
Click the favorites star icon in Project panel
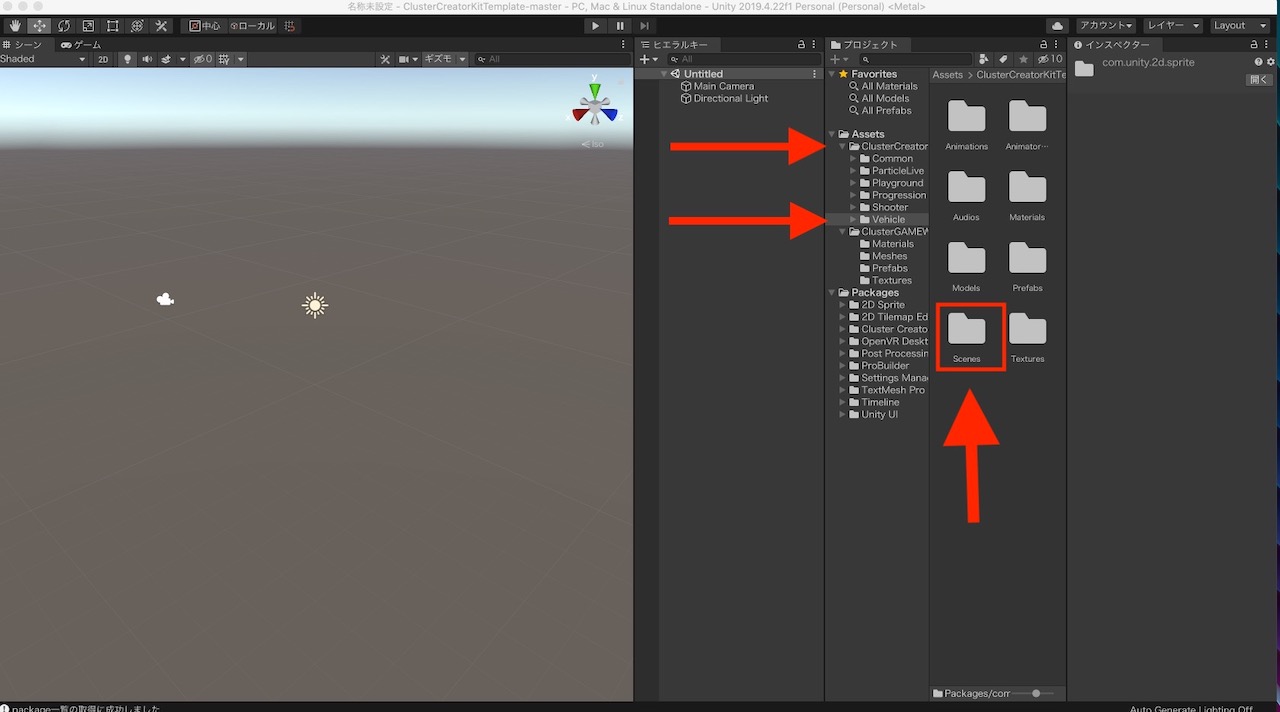(1021, 59)
